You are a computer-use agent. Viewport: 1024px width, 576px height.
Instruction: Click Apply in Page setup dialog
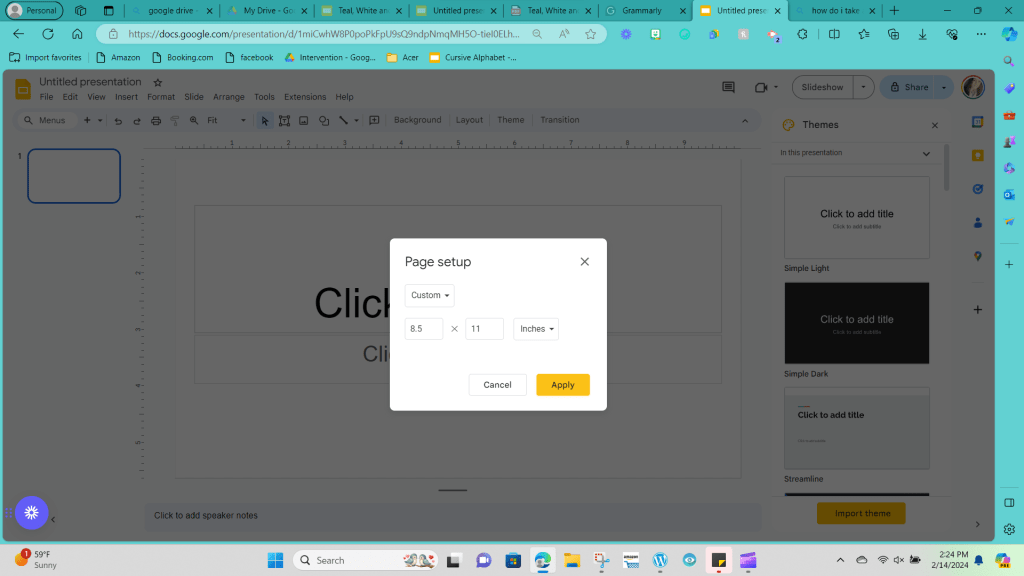pos(562,385)
